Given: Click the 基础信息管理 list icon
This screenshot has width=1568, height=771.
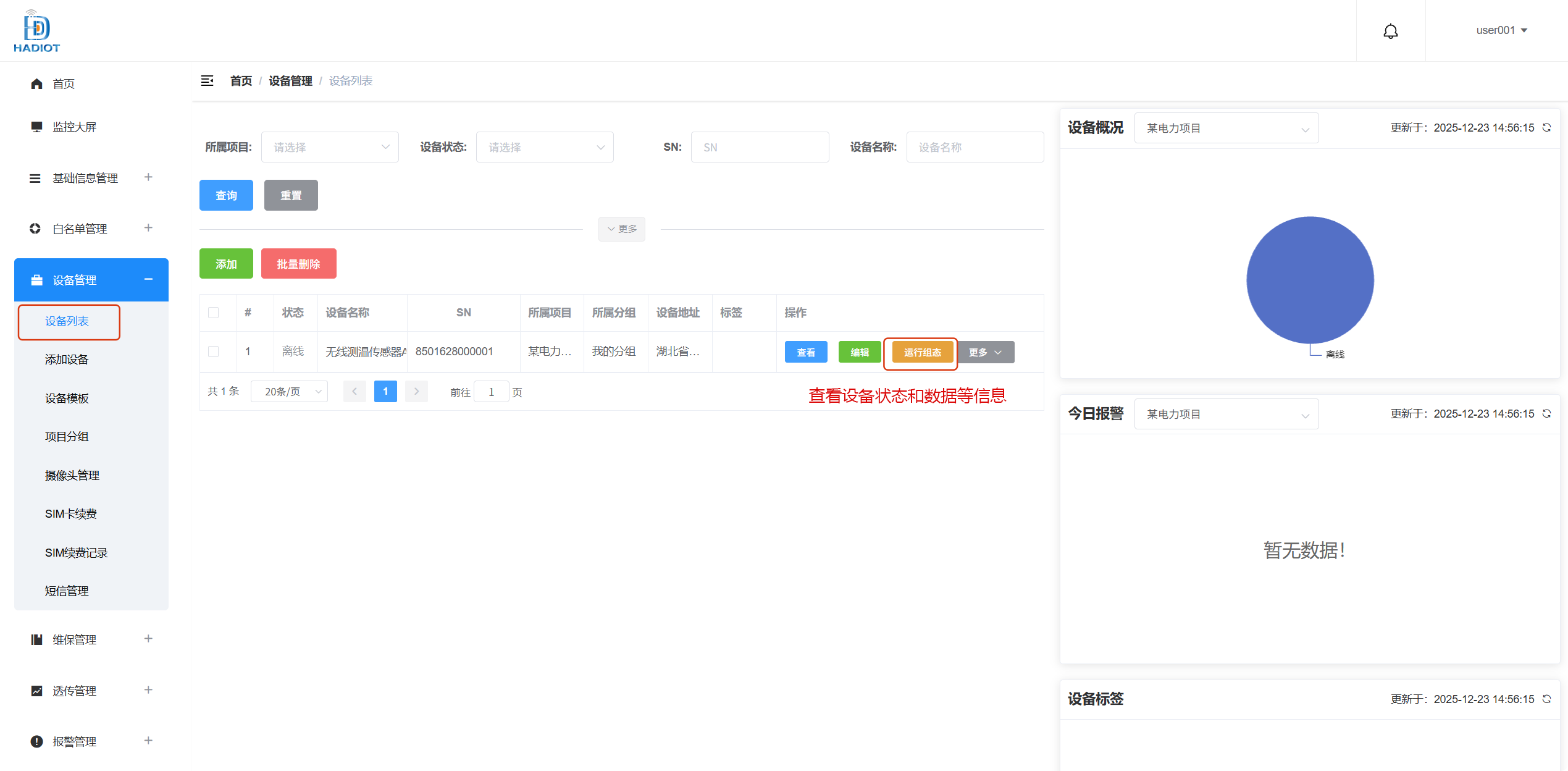Looking at the screenshot, I should 35,179.
